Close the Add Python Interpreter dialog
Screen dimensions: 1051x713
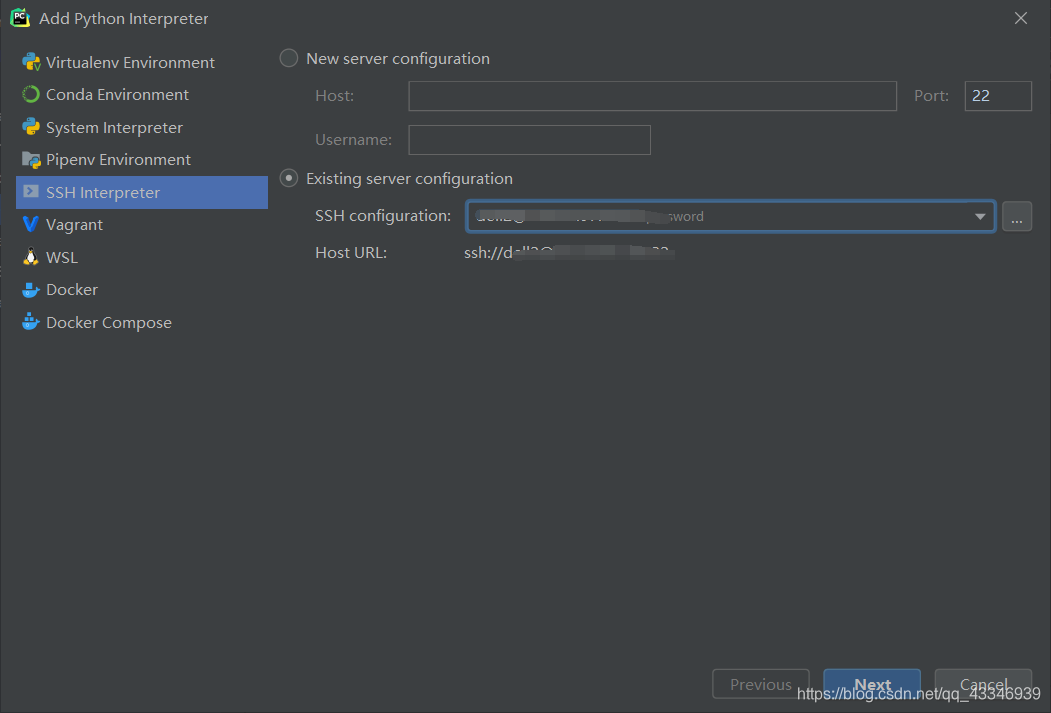1021,18
